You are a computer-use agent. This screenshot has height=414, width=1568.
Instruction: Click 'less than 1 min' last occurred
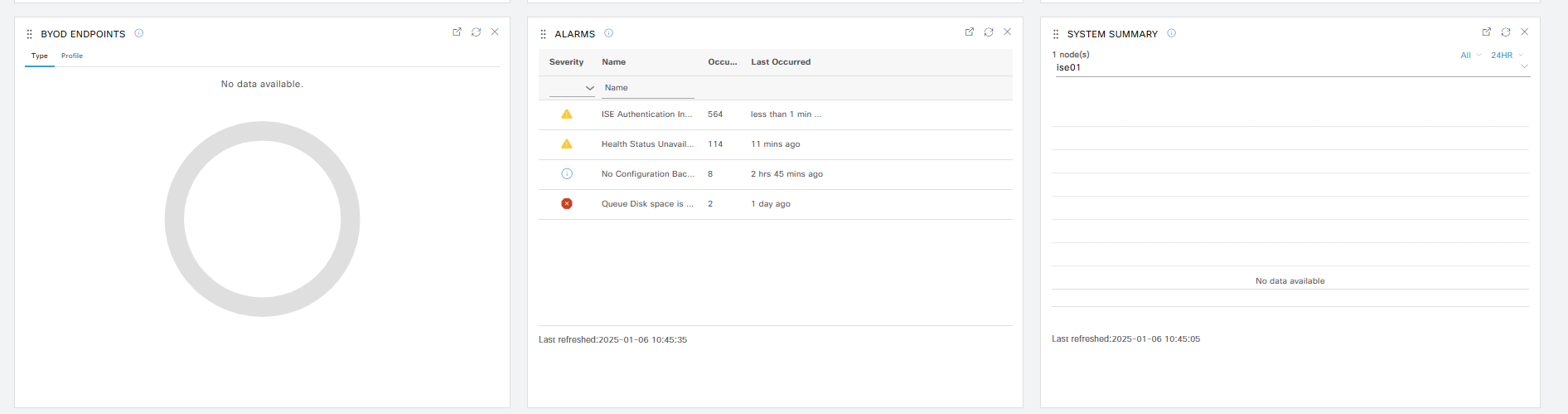(x=786, y=114)
